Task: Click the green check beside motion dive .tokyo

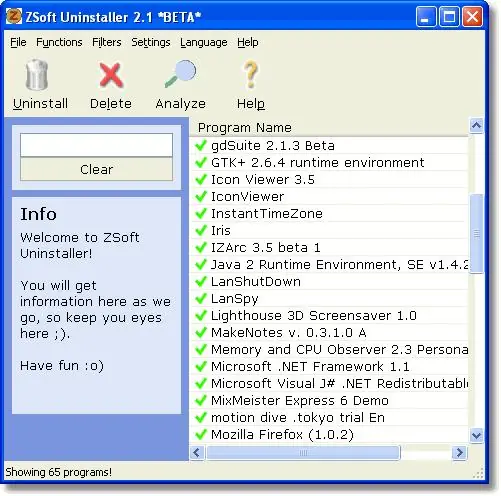Action: click(x=201, y=418)
